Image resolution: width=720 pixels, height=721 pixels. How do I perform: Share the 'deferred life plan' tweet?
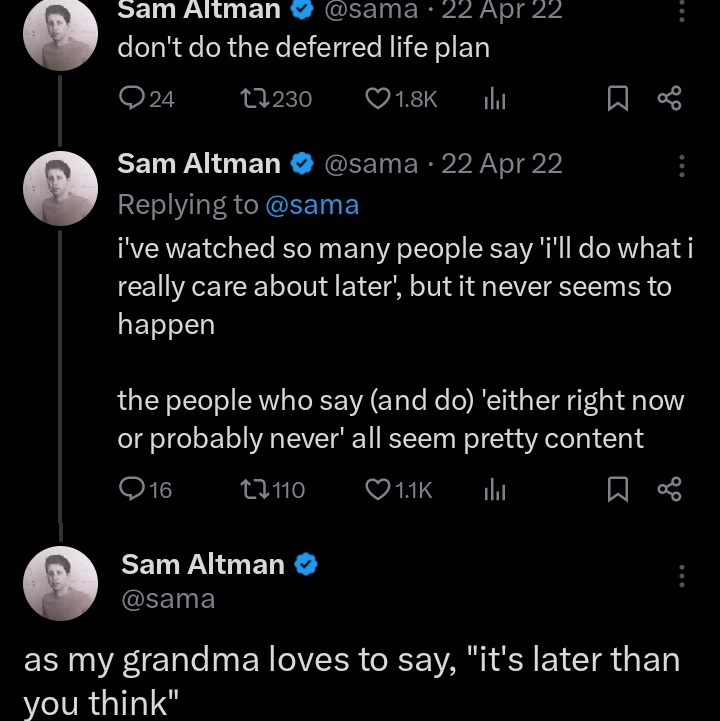coord(669,98)
